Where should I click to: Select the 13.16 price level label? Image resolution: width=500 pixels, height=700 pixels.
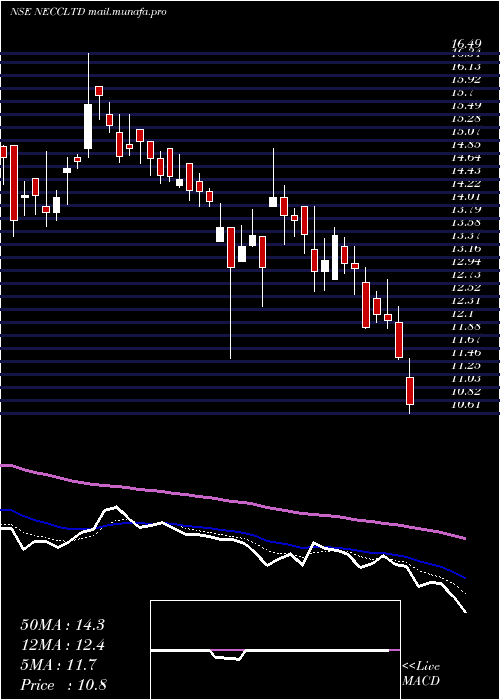466,248
